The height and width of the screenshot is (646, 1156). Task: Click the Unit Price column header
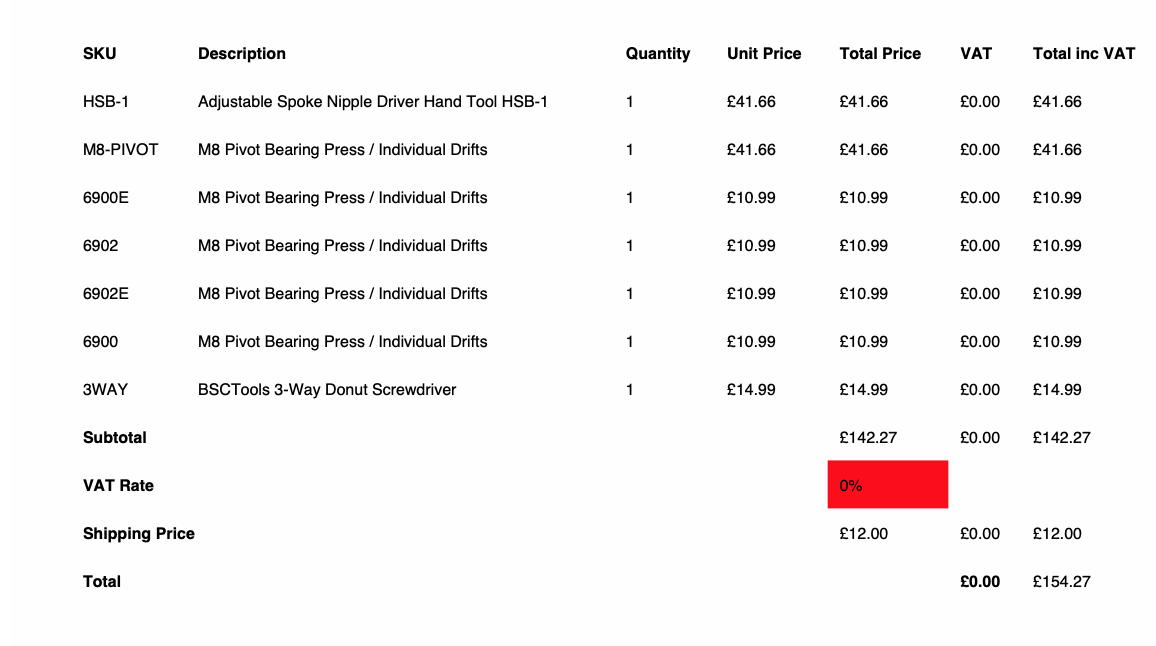click(x=764, y=53)
